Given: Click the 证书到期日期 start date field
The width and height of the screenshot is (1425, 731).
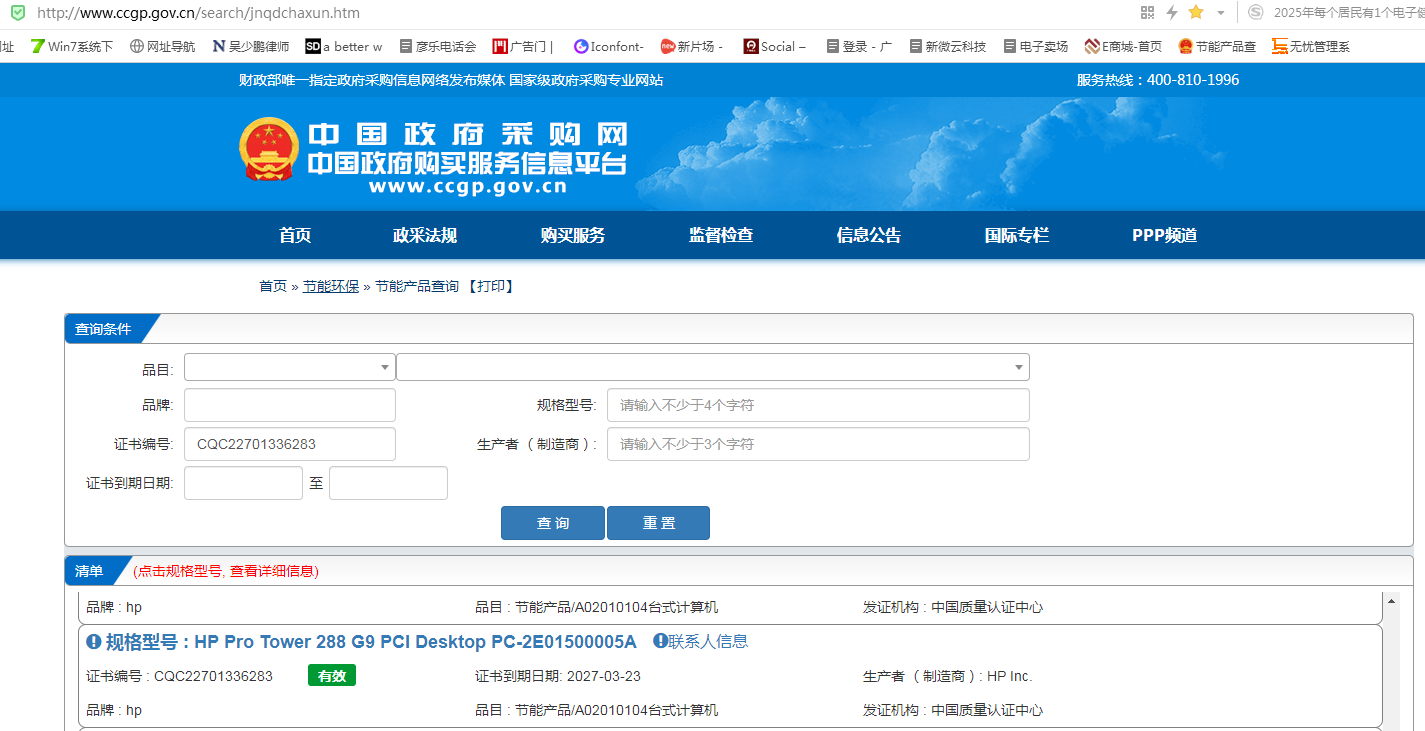Looking at the screenshot, I should pyautogui.click(x=243, y=483).
